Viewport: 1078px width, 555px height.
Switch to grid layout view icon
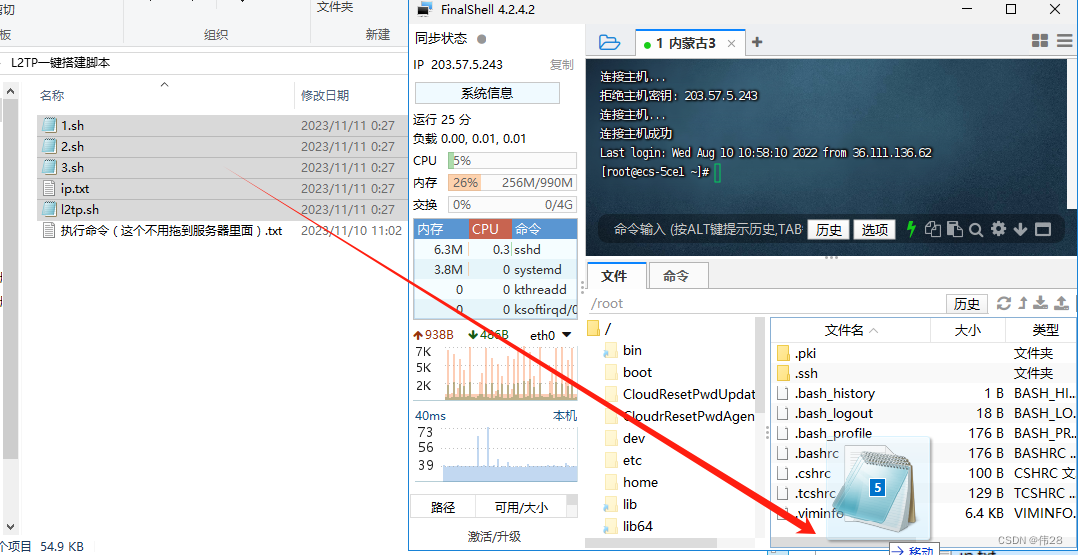[1040, 41]
